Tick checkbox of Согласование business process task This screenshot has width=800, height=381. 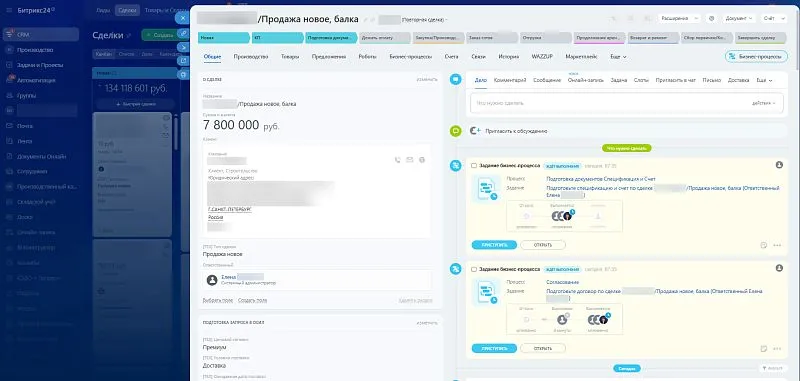pos(474,269)
